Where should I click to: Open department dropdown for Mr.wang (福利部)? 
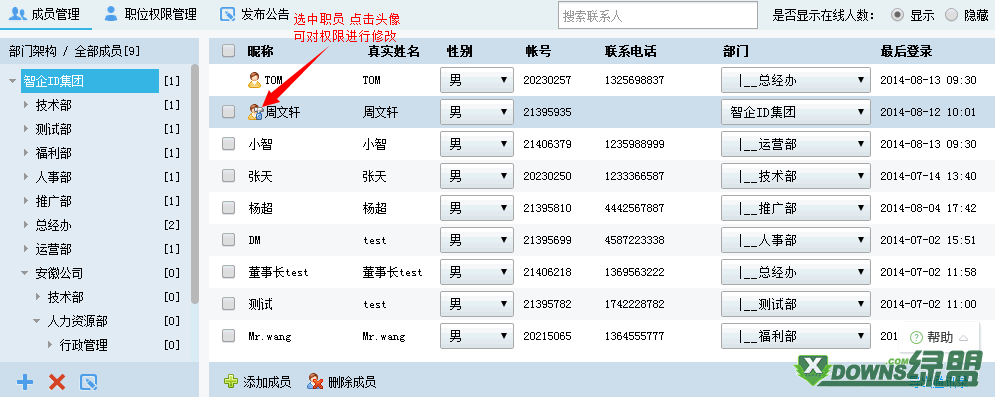[x=795, y=335]
